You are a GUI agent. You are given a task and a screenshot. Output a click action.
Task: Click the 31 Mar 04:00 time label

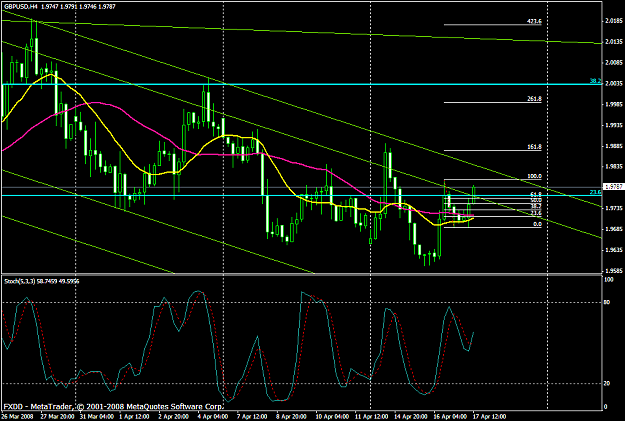[x=96, y=417]
